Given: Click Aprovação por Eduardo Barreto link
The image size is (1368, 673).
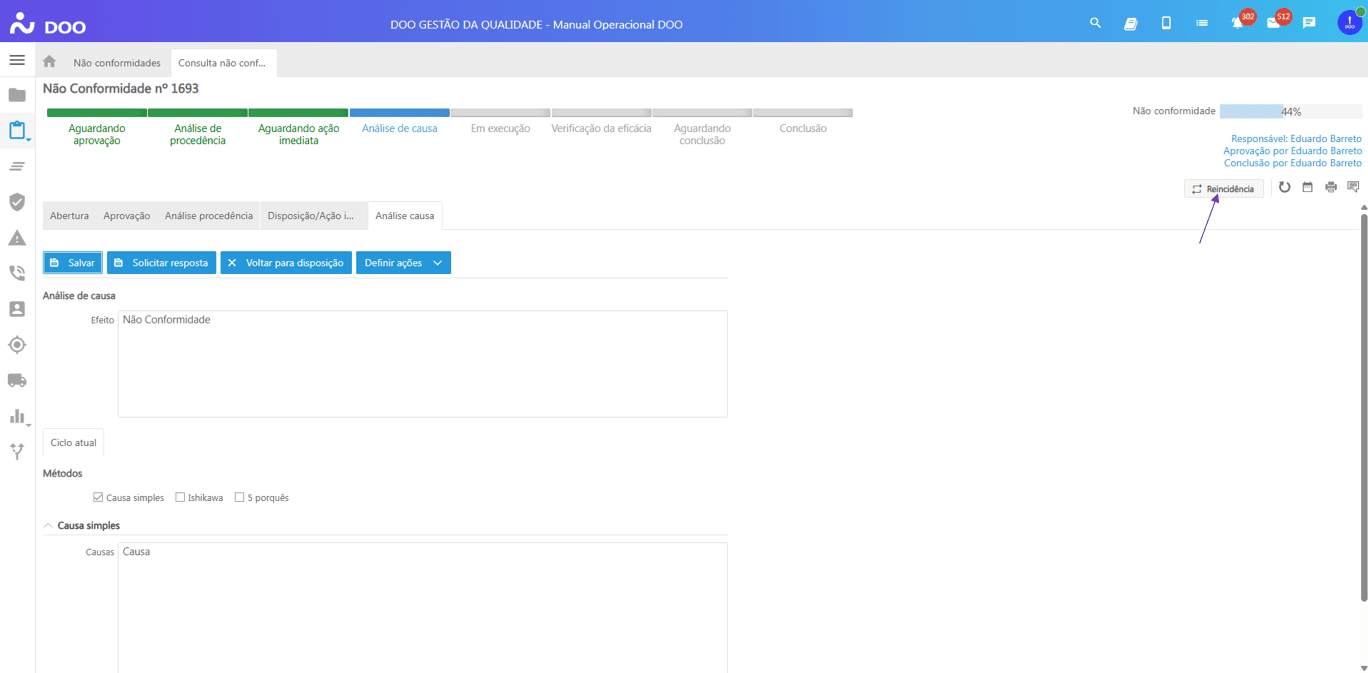Looking at the screenshot, I should click(x=1292, y=151).
